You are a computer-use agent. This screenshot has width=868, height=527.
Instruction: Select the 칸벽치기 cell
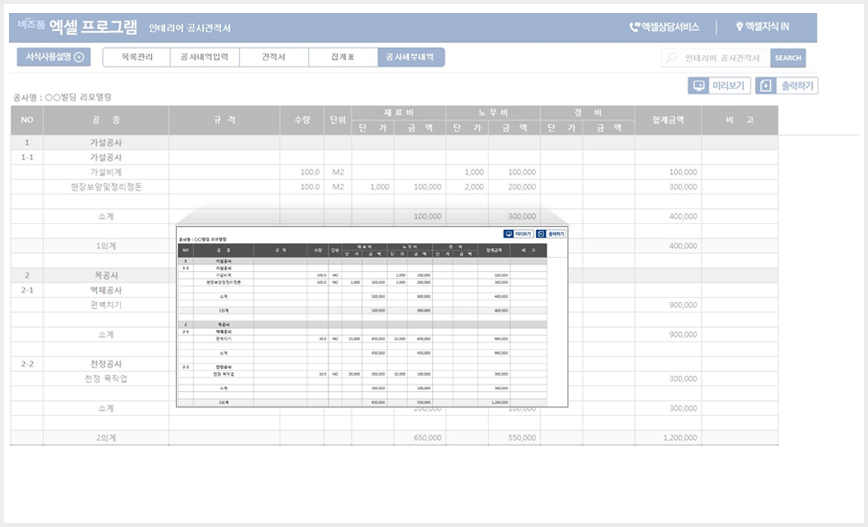(106, 305)
